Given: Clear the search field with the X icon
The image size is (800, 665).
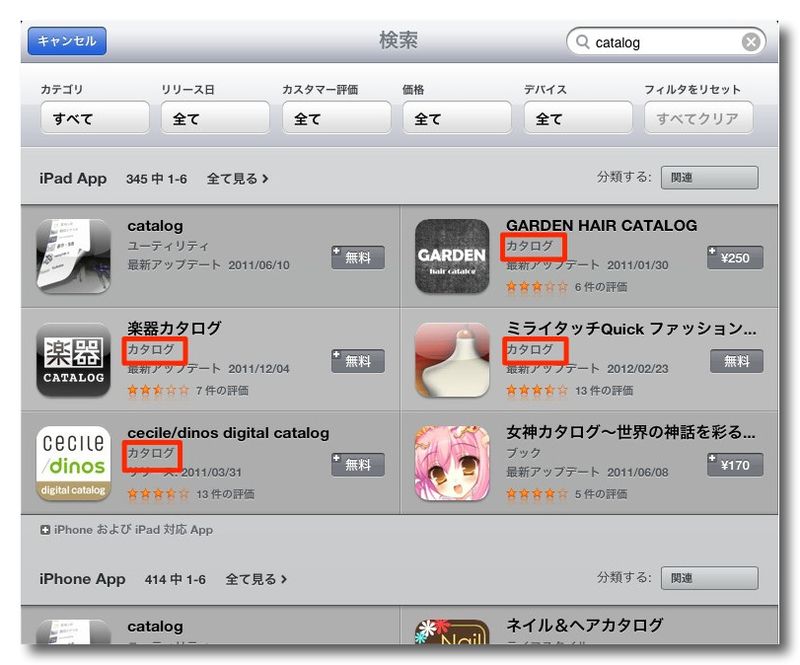Looking at the screenshot, I should click(751, 42).
